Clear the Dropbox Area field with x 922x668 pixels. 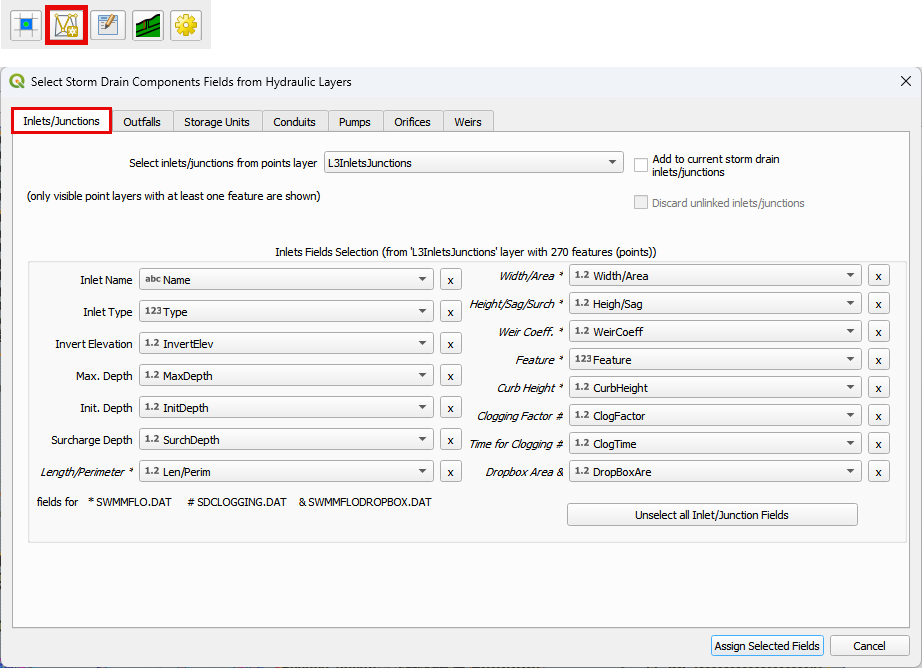[x=879, y=472]
